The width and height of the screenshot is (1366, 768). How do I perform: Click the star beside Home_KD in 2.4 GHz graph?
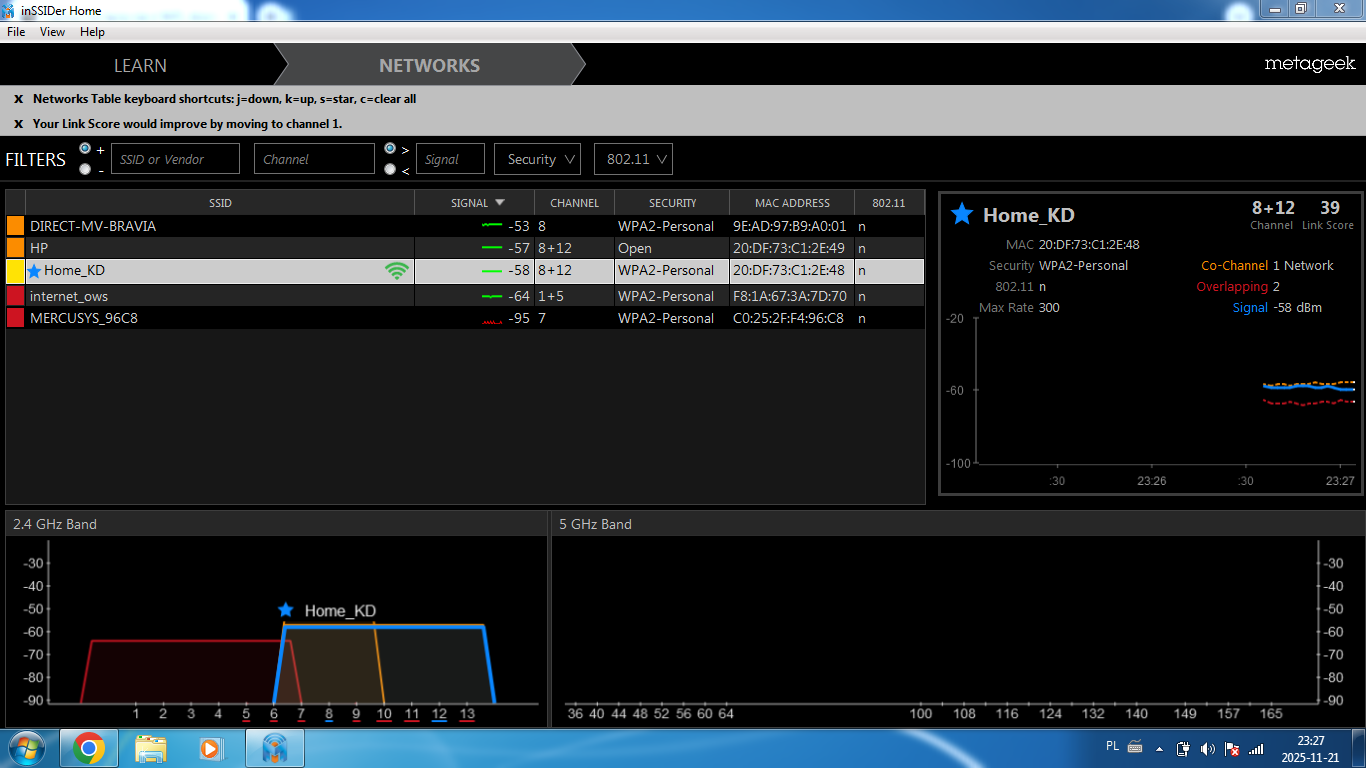(x=286, y=610)
